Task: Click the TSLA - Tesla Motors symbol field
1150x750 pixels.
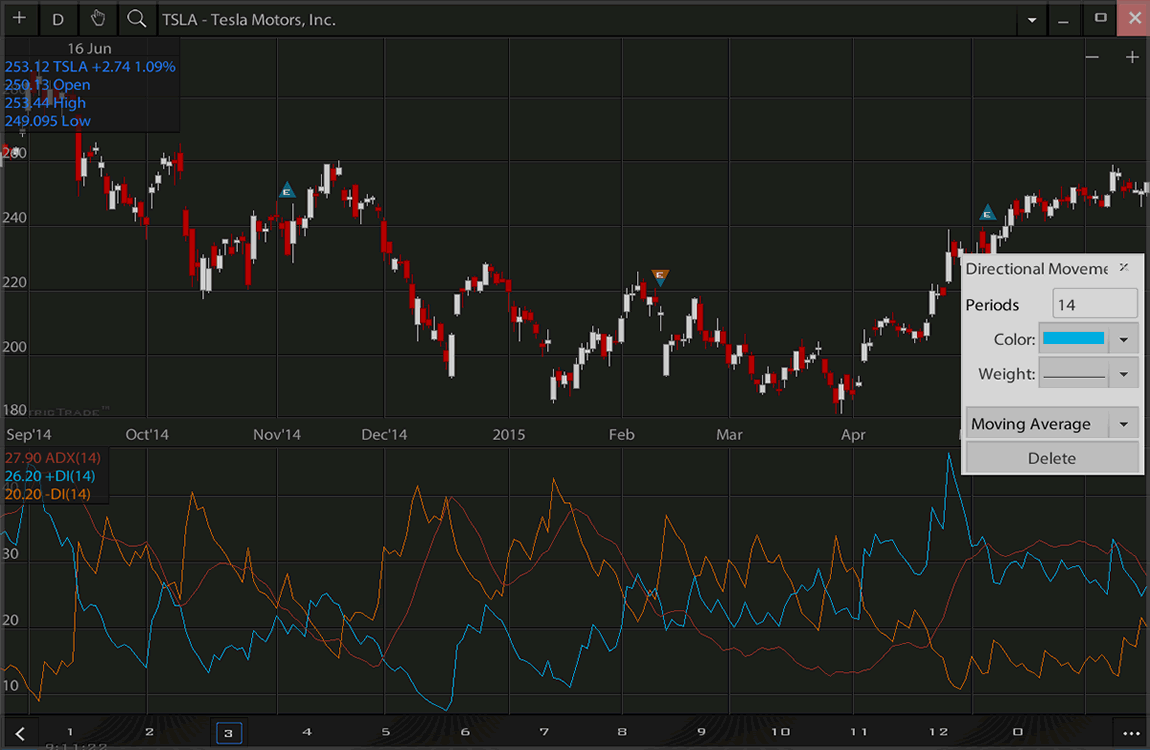Action: pos(587,20)
